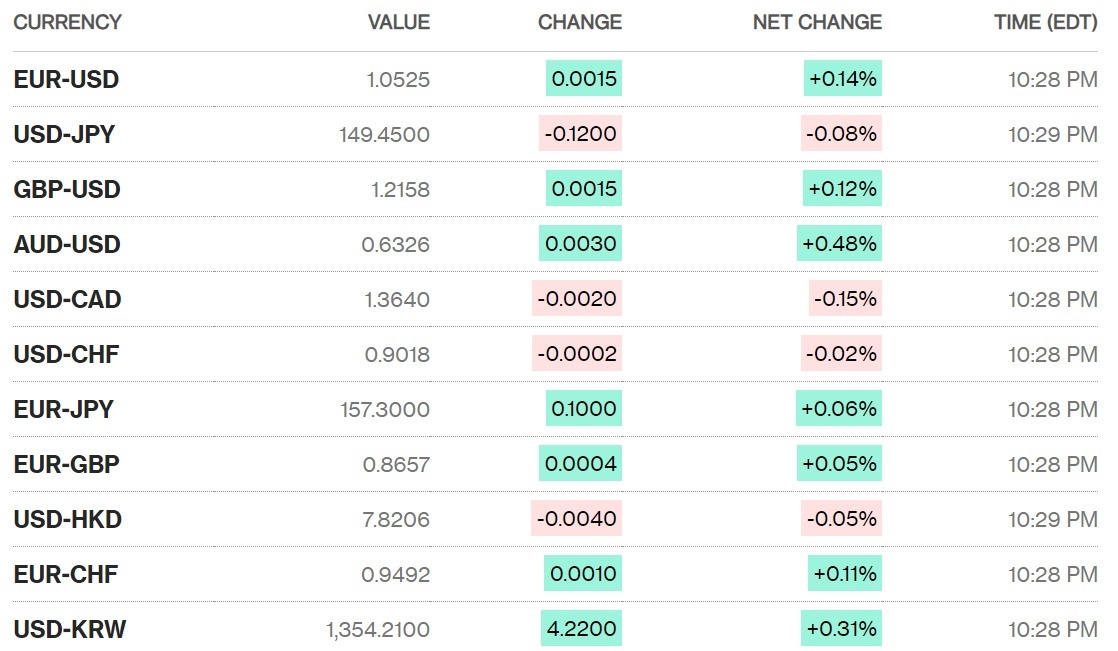Open the USD-HKD currency link
Screen dimensions: 1118x651
pos(67,519)
